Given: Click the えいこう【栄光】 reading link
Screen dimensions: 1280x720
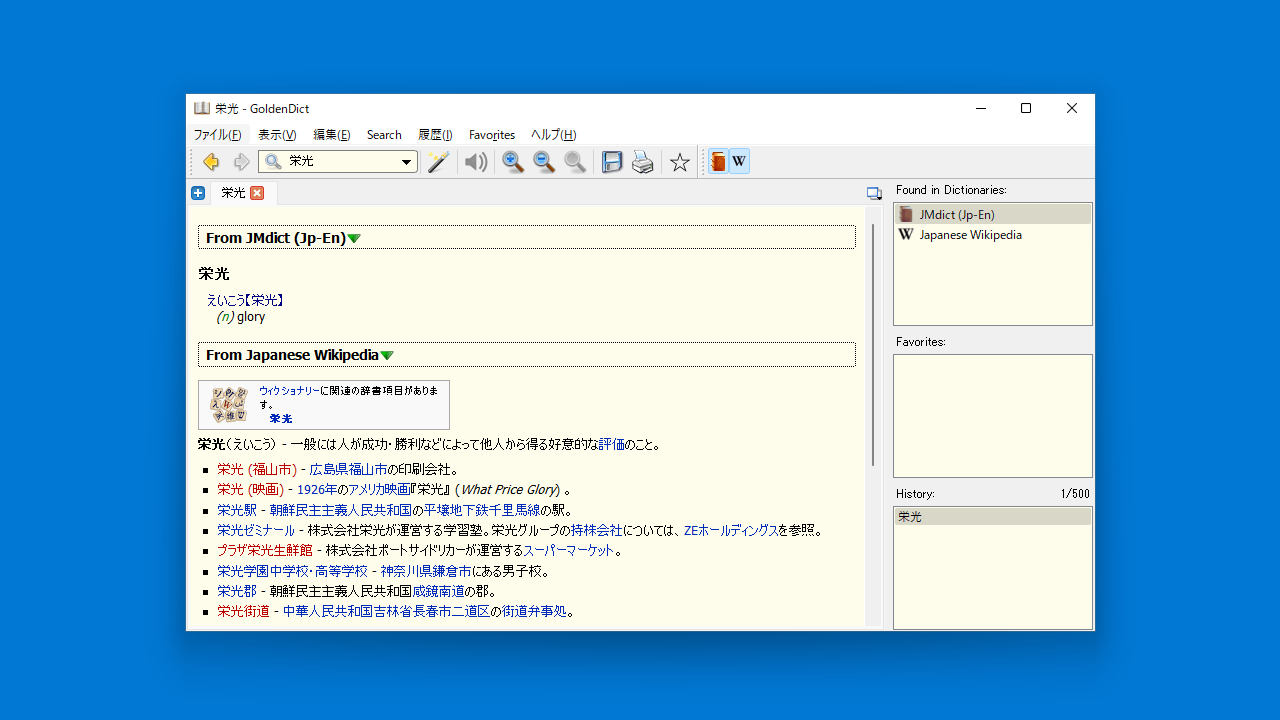Looking at the screenshot, I should coord(246,300).
